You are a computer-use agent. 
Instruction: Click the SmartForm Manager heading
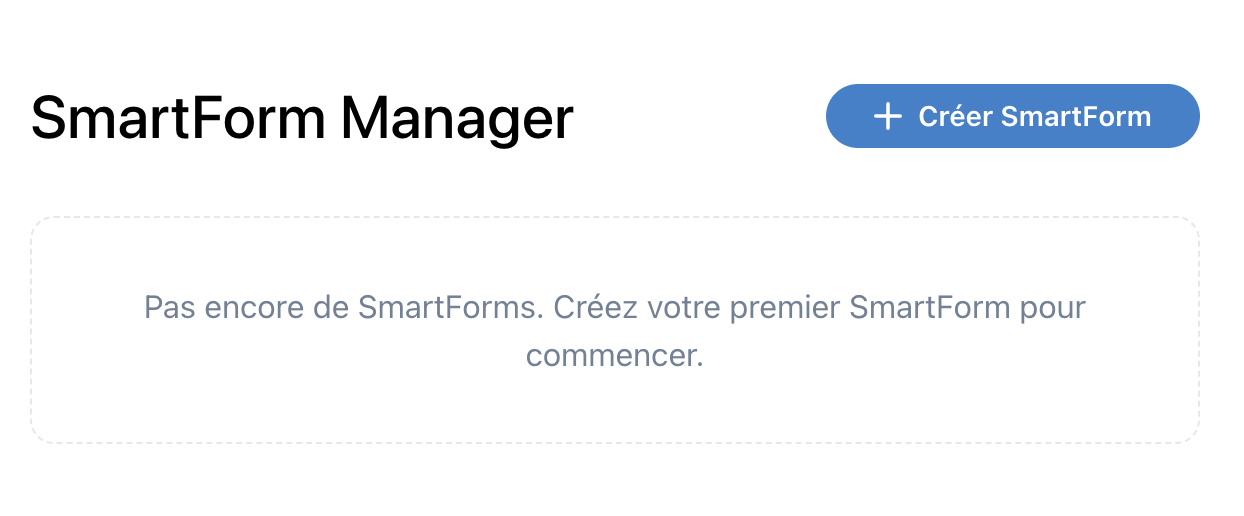302,118
